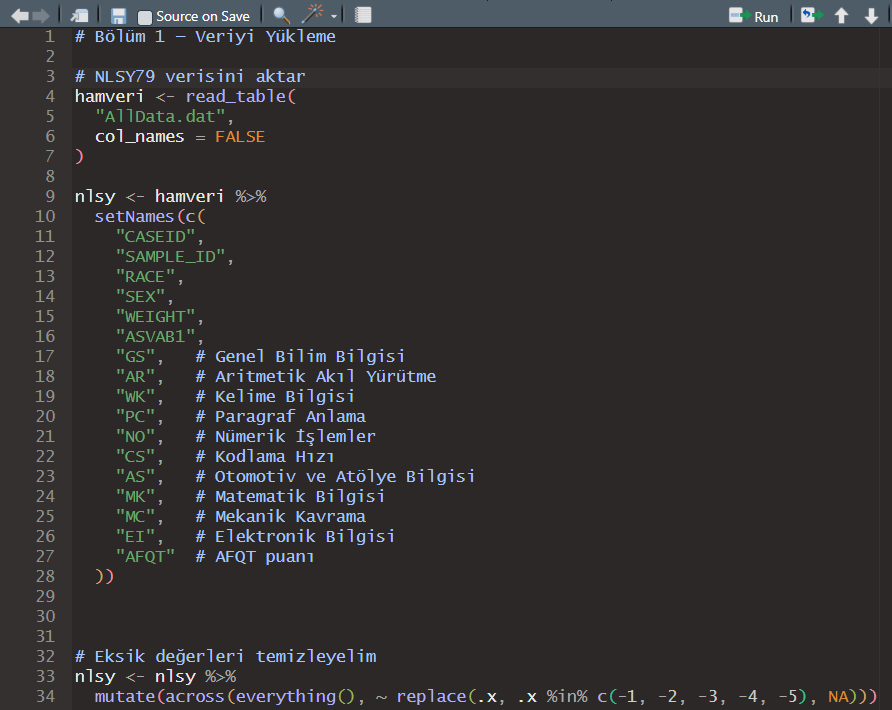Viewport: 892px width, 710px height.
Task: Click on setNames(c( on line 10
Action: 150,216
